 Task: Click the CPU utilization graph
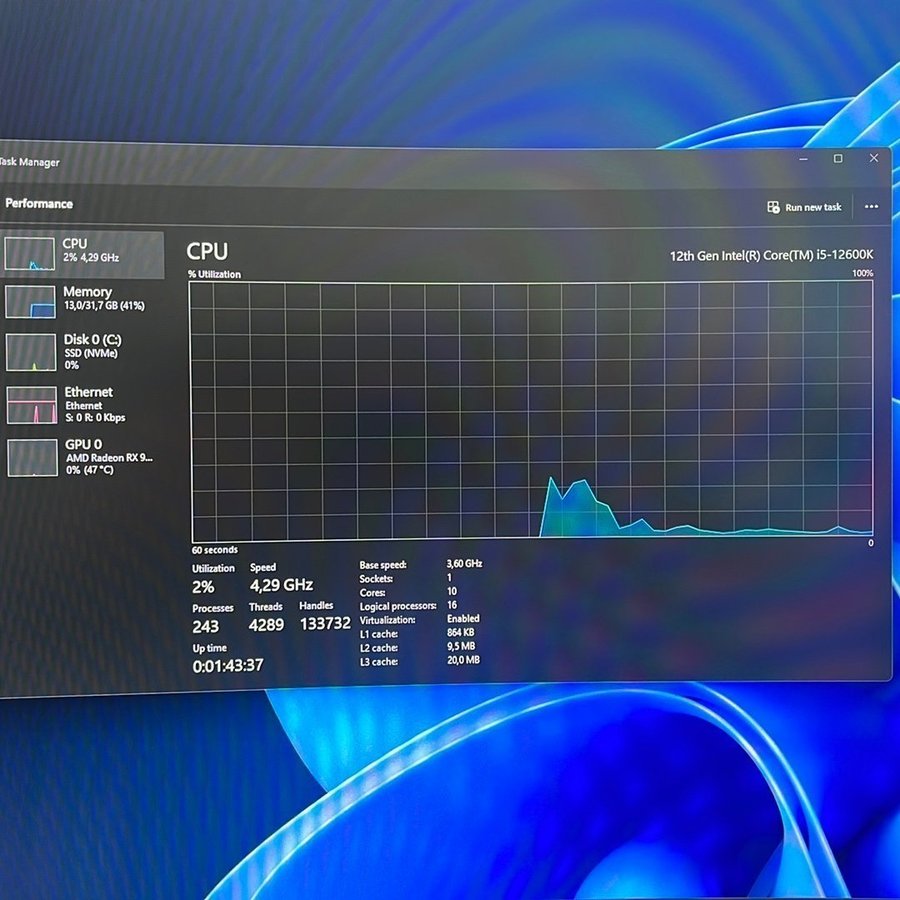pos(532,411)
